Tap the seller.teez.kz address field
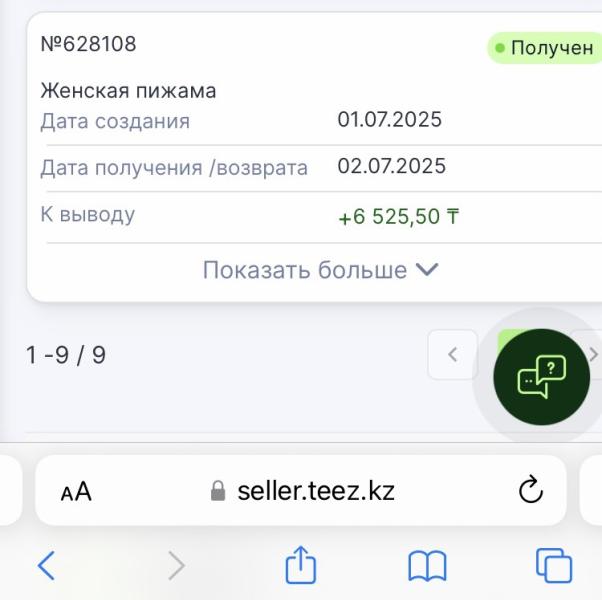The image size is (602, 600). [x=301, y=490]
